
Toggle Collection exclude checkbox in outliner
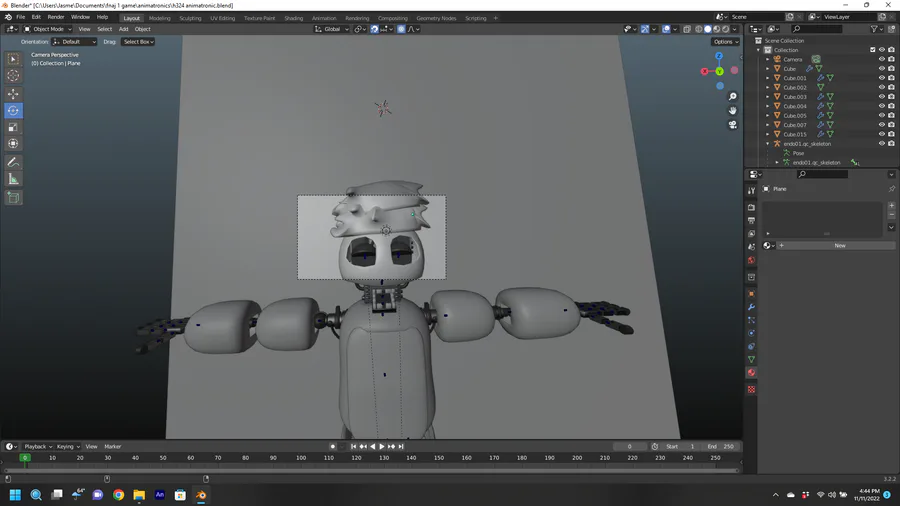[x=872, y=50]
